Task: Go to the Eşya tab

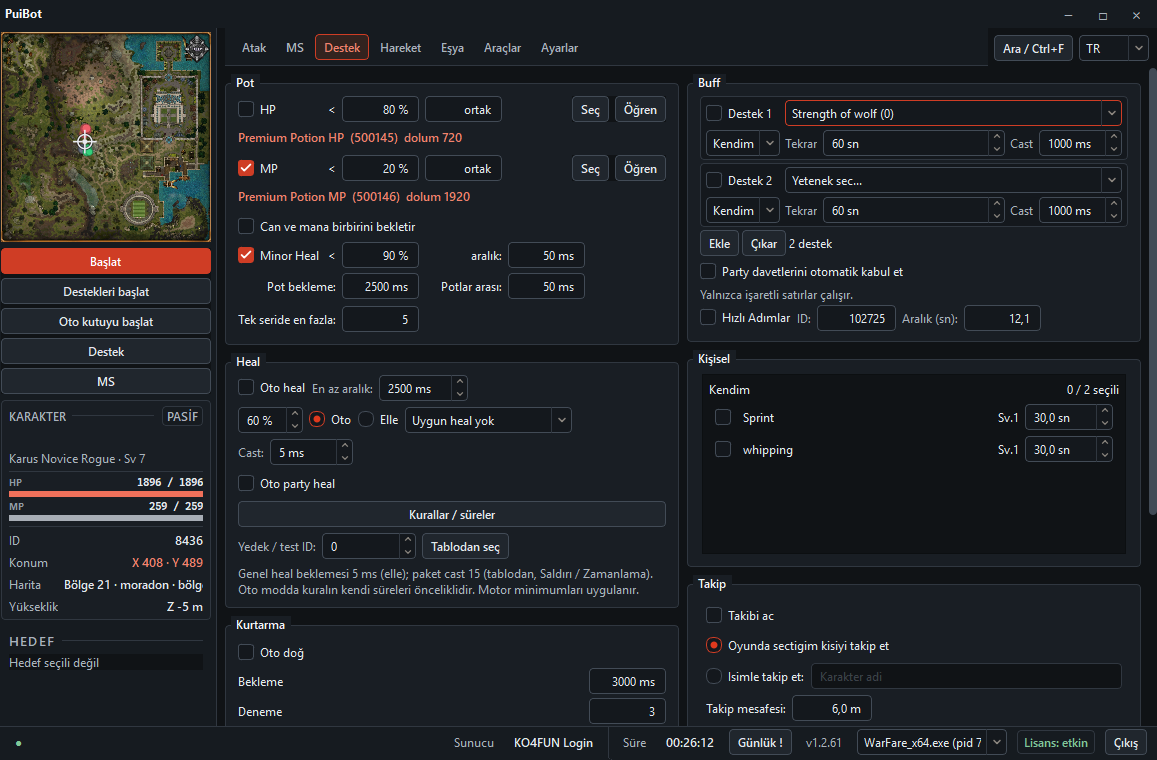Action: click(x=452, y=48)
